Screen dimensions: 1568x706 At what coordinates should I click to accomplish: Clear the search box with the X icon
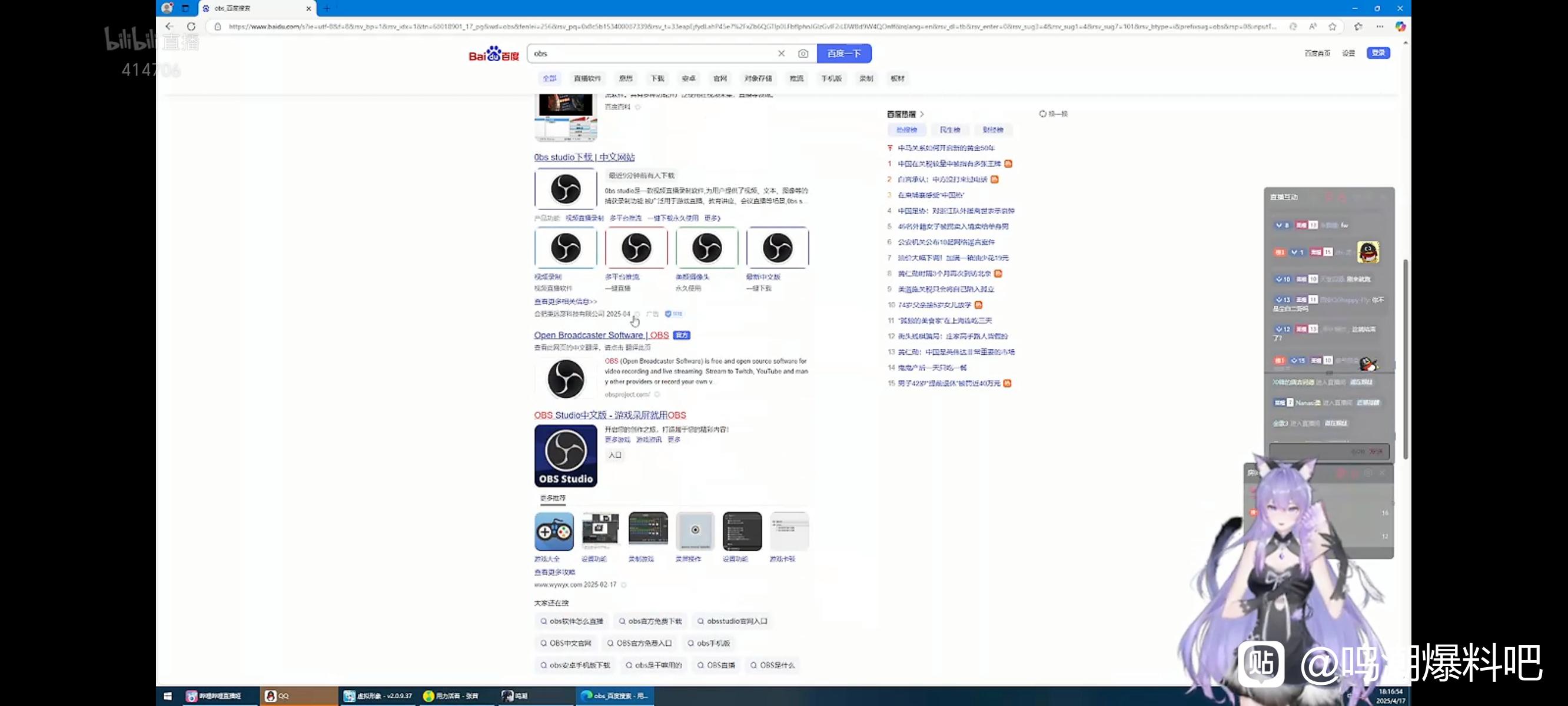781,54
